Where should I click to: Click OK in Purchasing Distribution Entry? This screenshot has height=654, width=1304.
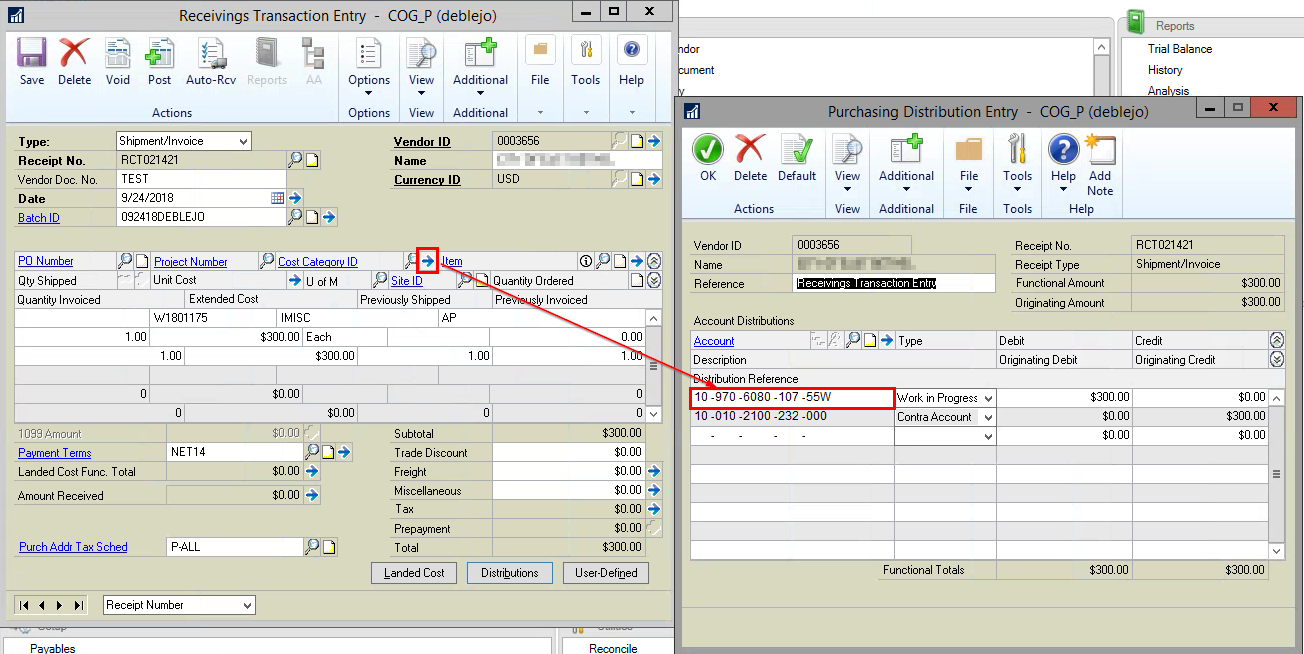click(708, 157)
